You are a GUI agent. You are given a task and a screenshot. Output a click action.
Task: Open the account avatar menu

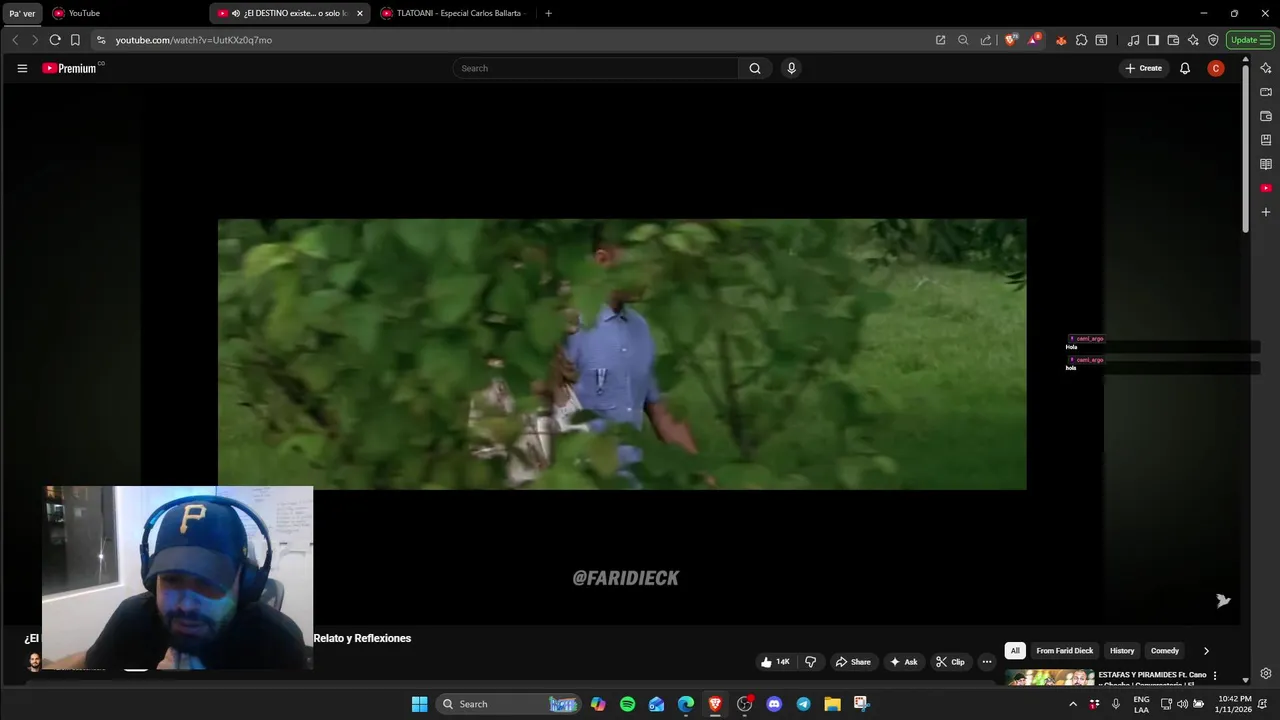1216,68
